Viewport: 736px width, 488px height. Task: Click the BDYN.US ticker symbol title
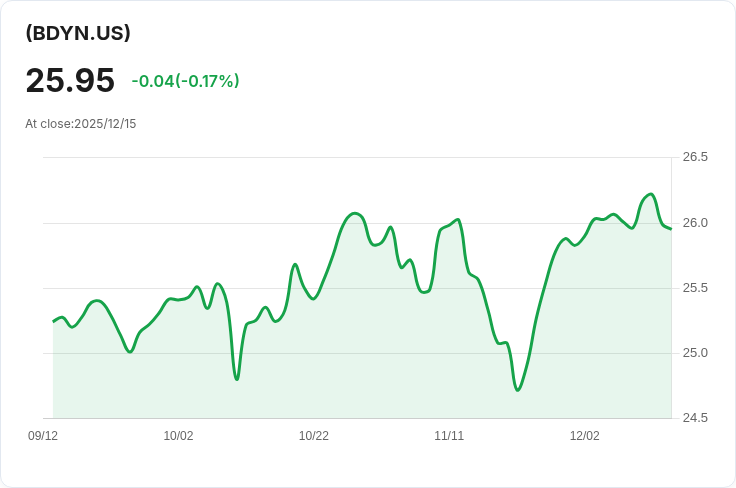(x=78, y=33)
